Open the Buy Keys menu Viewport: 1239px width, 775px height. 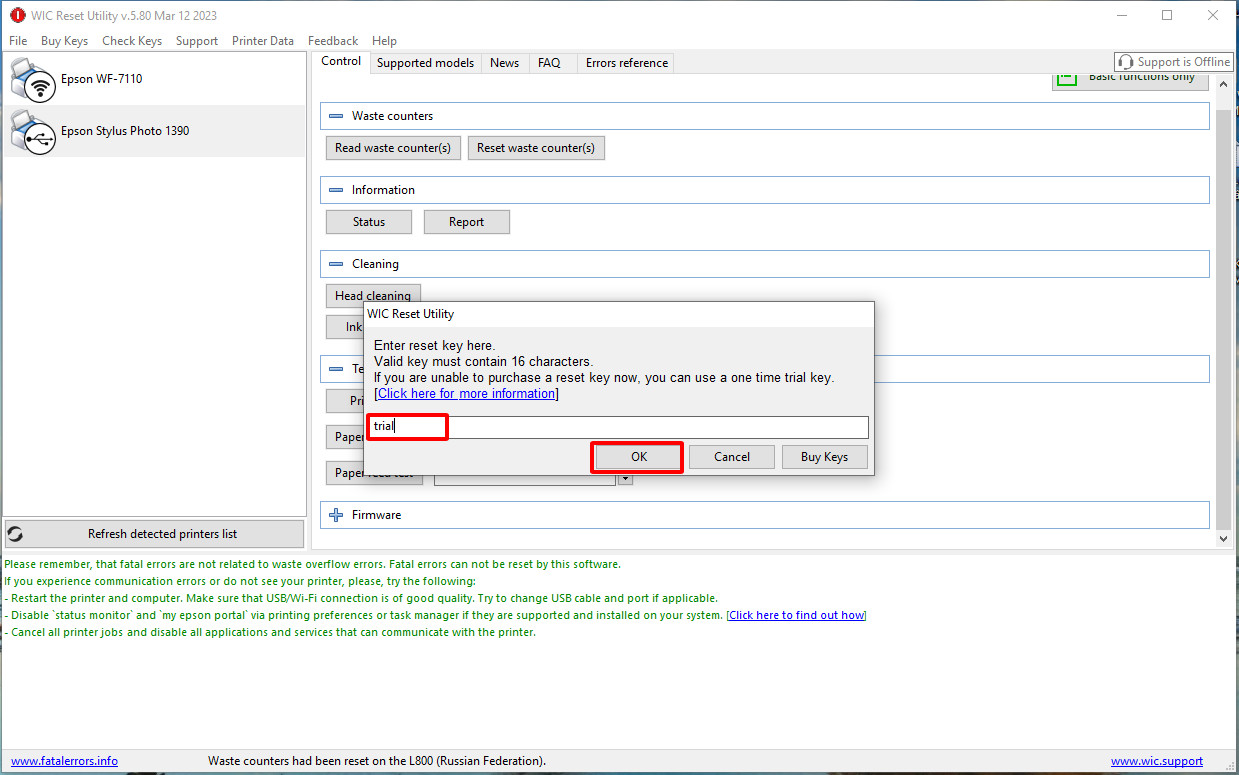coord(64,41)
